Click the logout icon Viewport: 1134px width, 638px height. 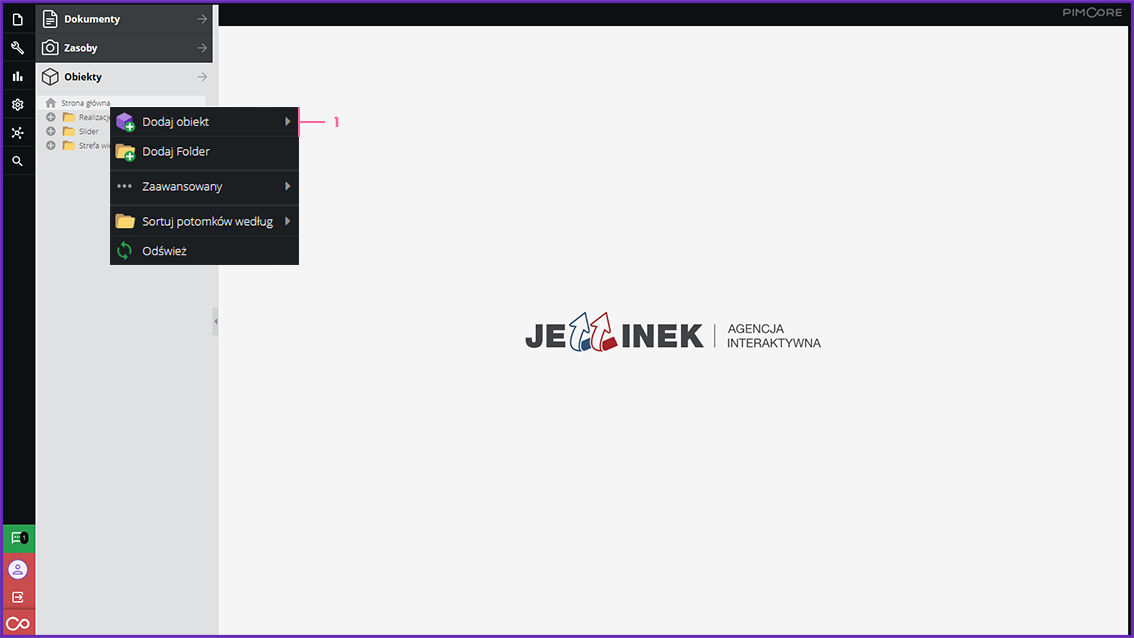click(18, 597)
